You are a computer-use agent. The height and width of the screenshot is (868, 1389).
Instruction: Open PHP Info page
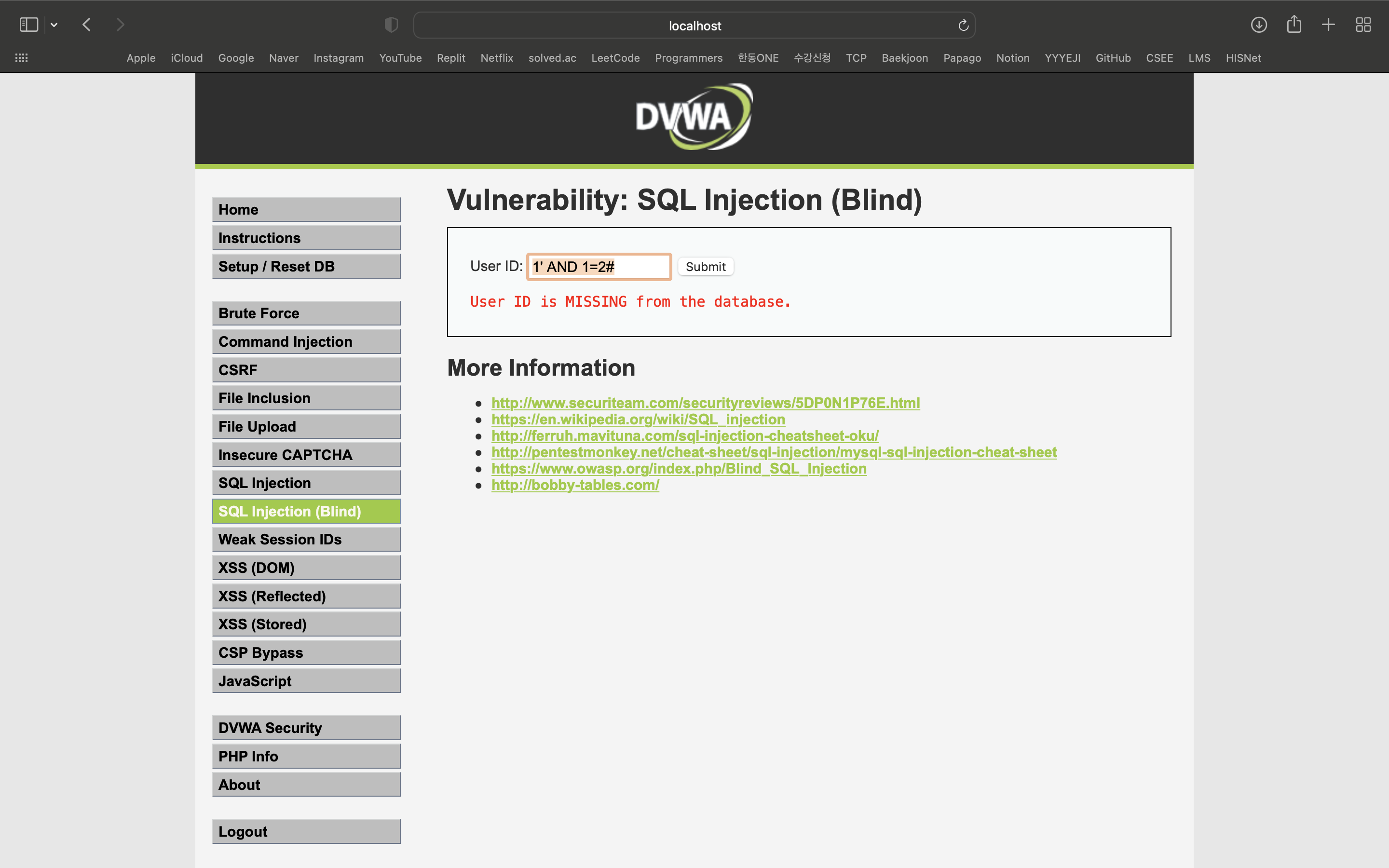pyautogui.click(x=306, y=756)
